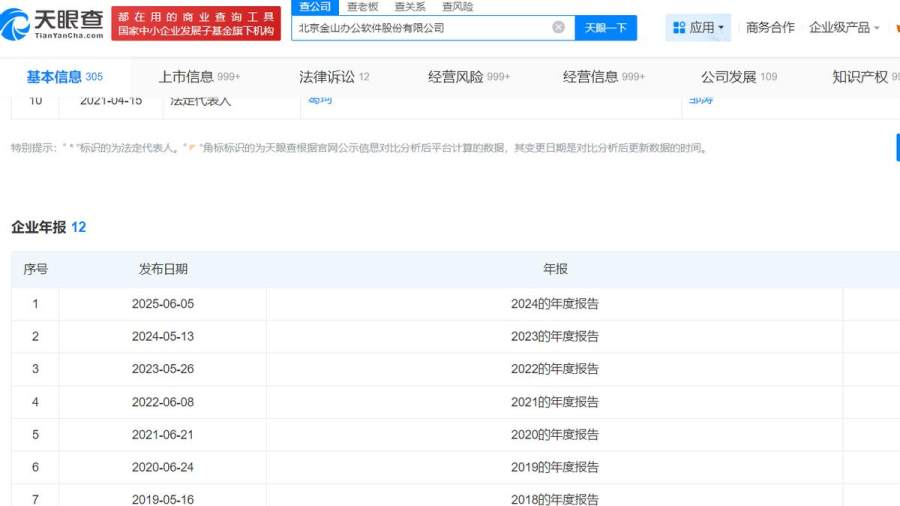
Task: Click the company name search input field
Action: click(x=420, y=28)
